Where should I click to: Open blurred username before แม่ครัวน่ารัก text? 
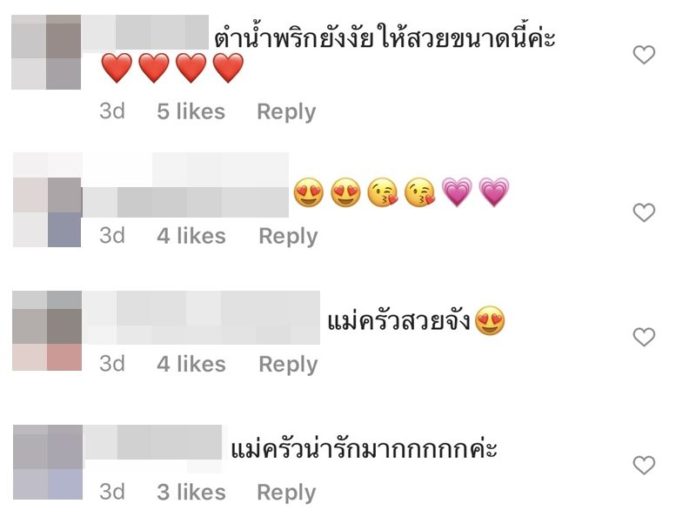click(x=152, y=442)
